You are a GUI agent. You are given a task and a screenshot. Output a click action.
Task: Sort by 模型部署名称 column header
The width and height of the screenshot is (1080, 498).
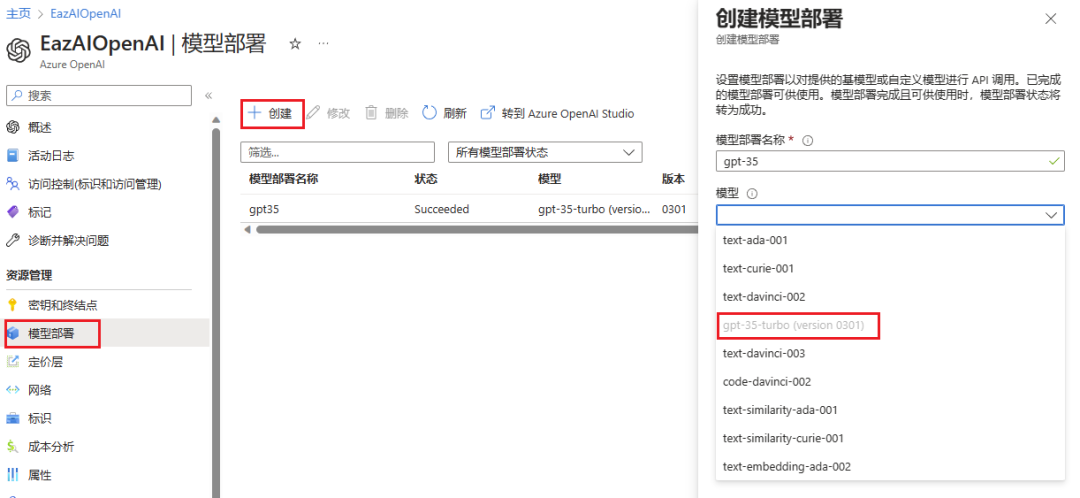click(283, 179)
